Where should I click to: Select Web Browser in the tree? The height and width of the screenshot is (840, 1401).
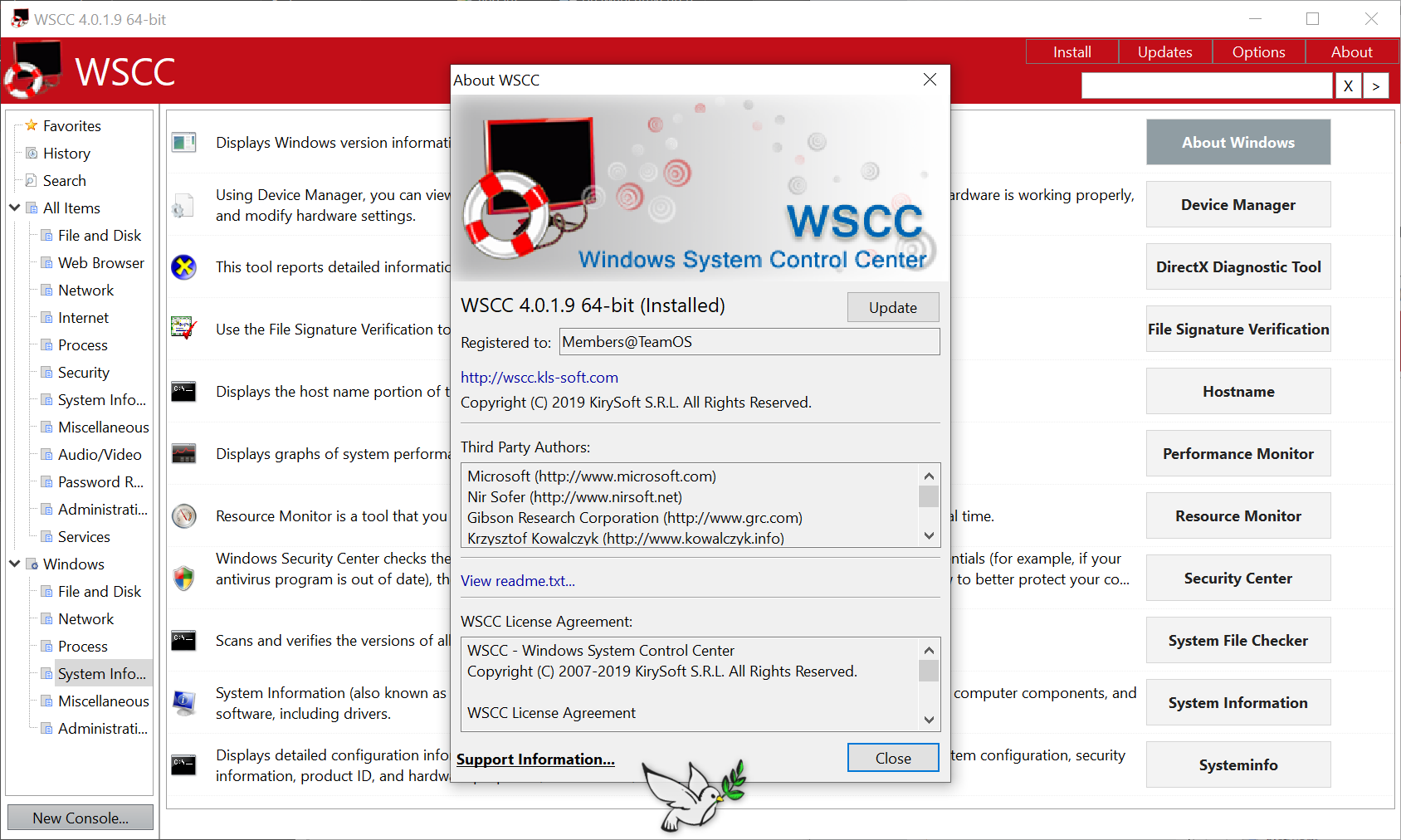click(x=101, y=262)
